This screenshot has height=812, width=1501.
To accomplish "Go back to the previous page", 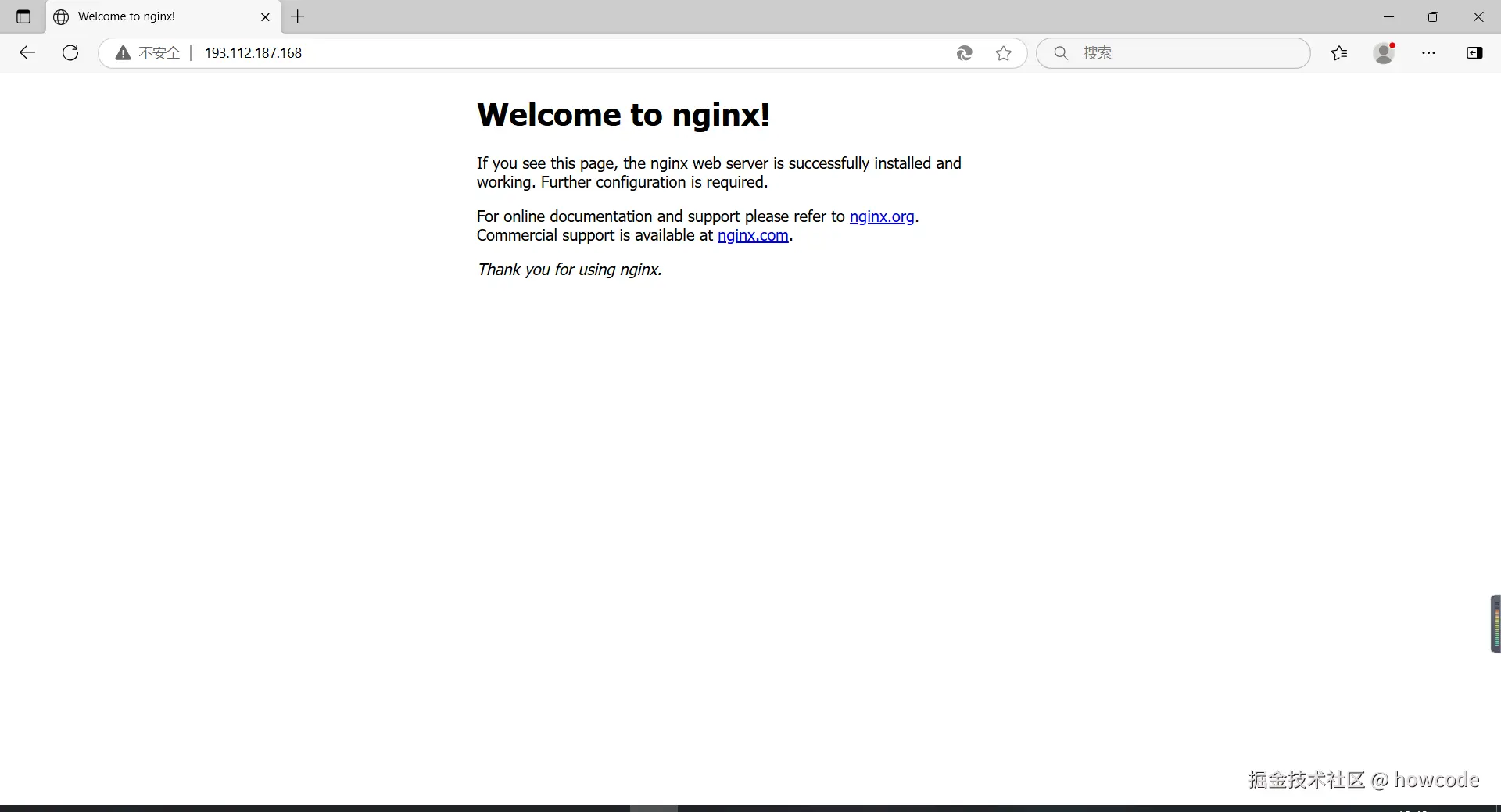I will coord(27,52).
